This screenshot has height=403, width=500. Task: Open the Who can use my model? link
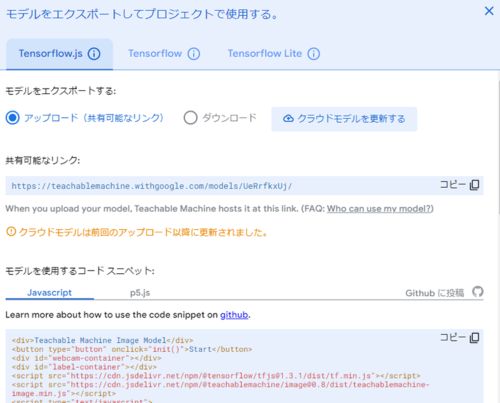(379, 209)
